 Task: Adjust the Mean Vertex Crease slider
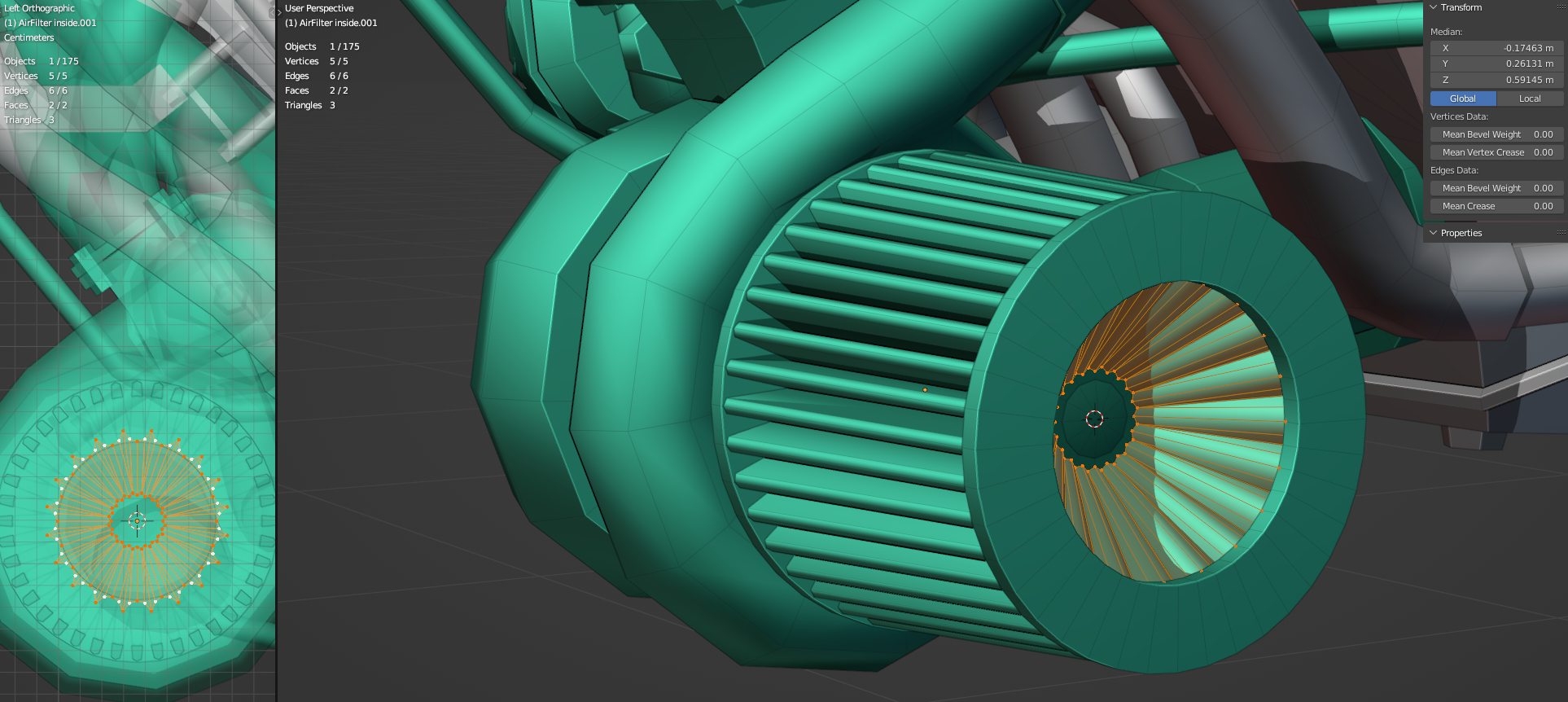[1496, 152]
